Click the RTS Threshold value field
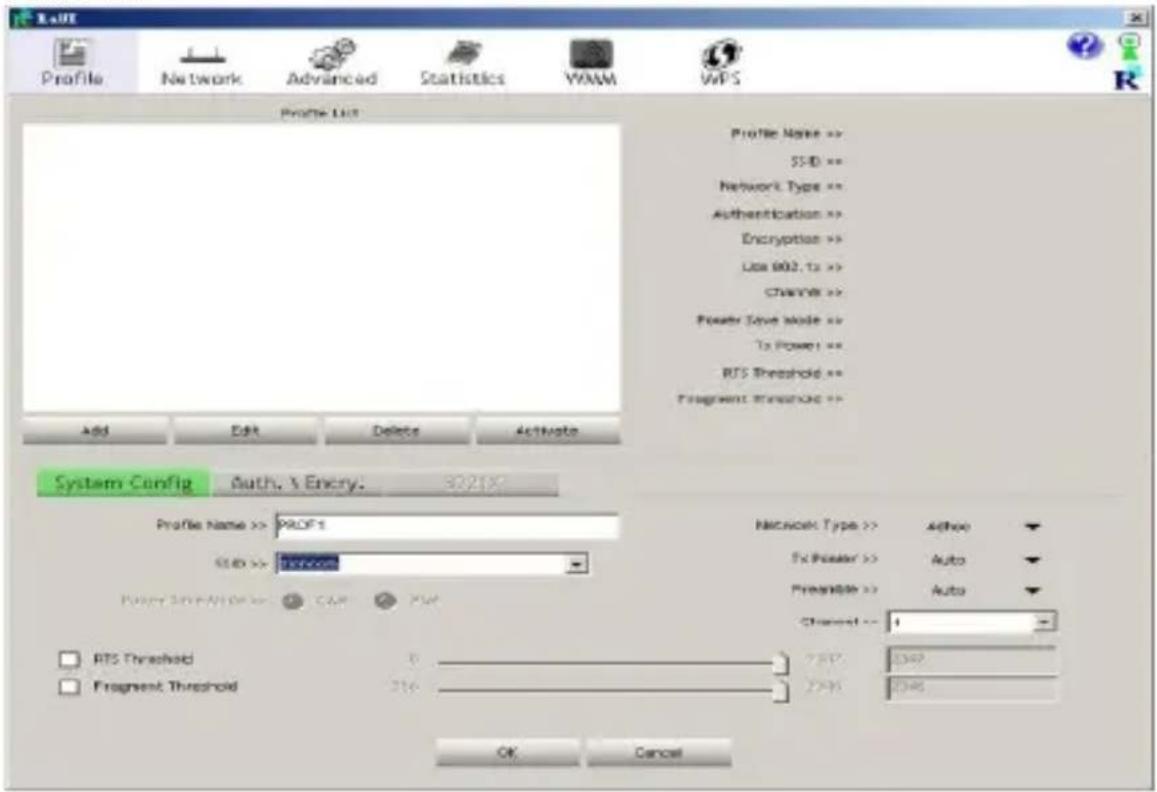The image size is (1157, 792). tap(972, 659)
